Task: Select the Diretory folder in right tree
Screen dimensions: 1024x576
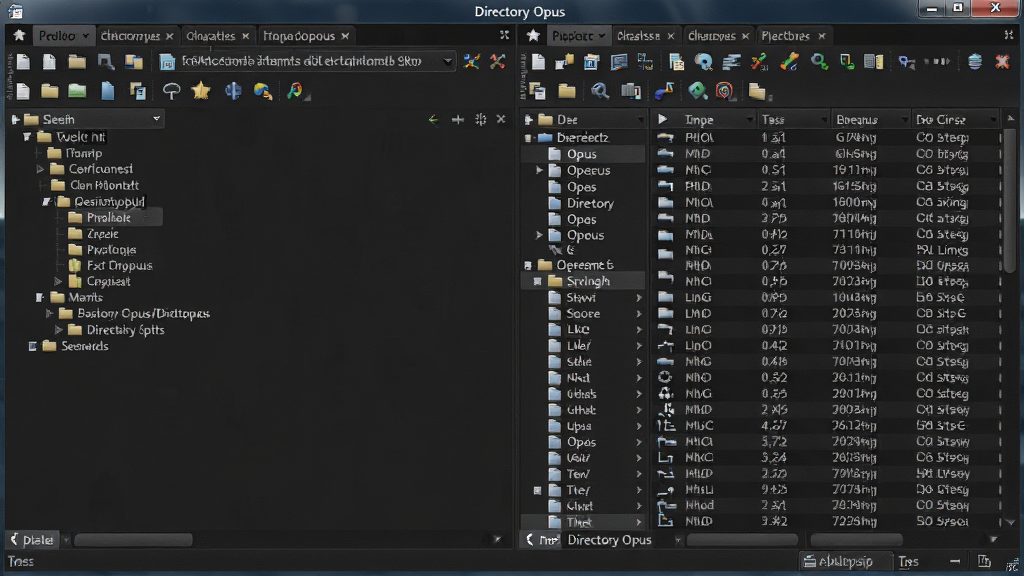Action: point(590,203)
